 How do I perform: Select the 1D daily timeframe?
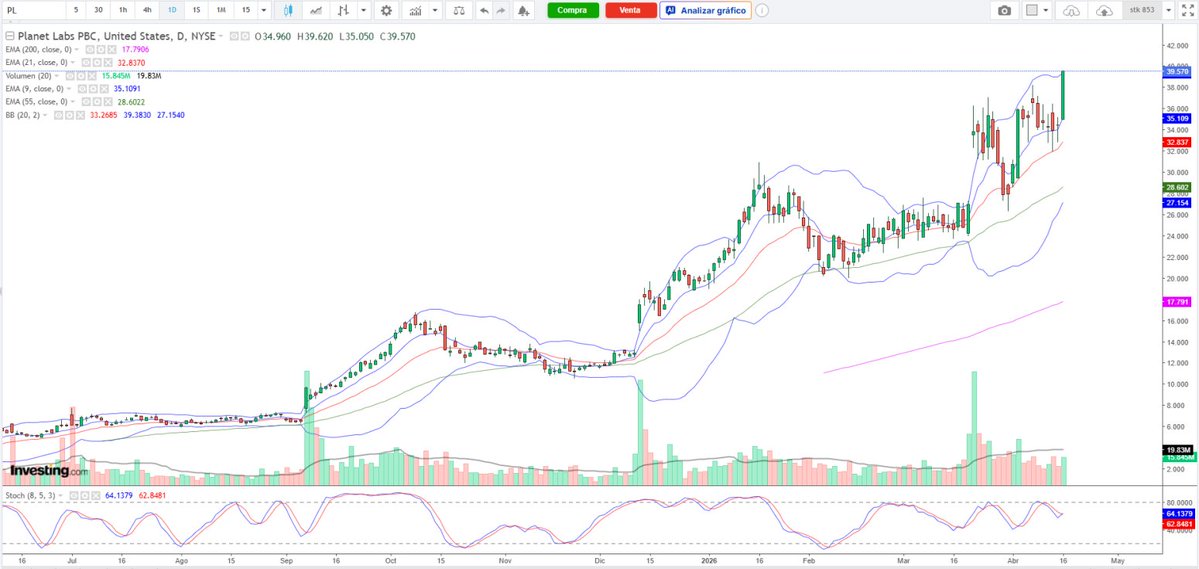pos(172,11)
